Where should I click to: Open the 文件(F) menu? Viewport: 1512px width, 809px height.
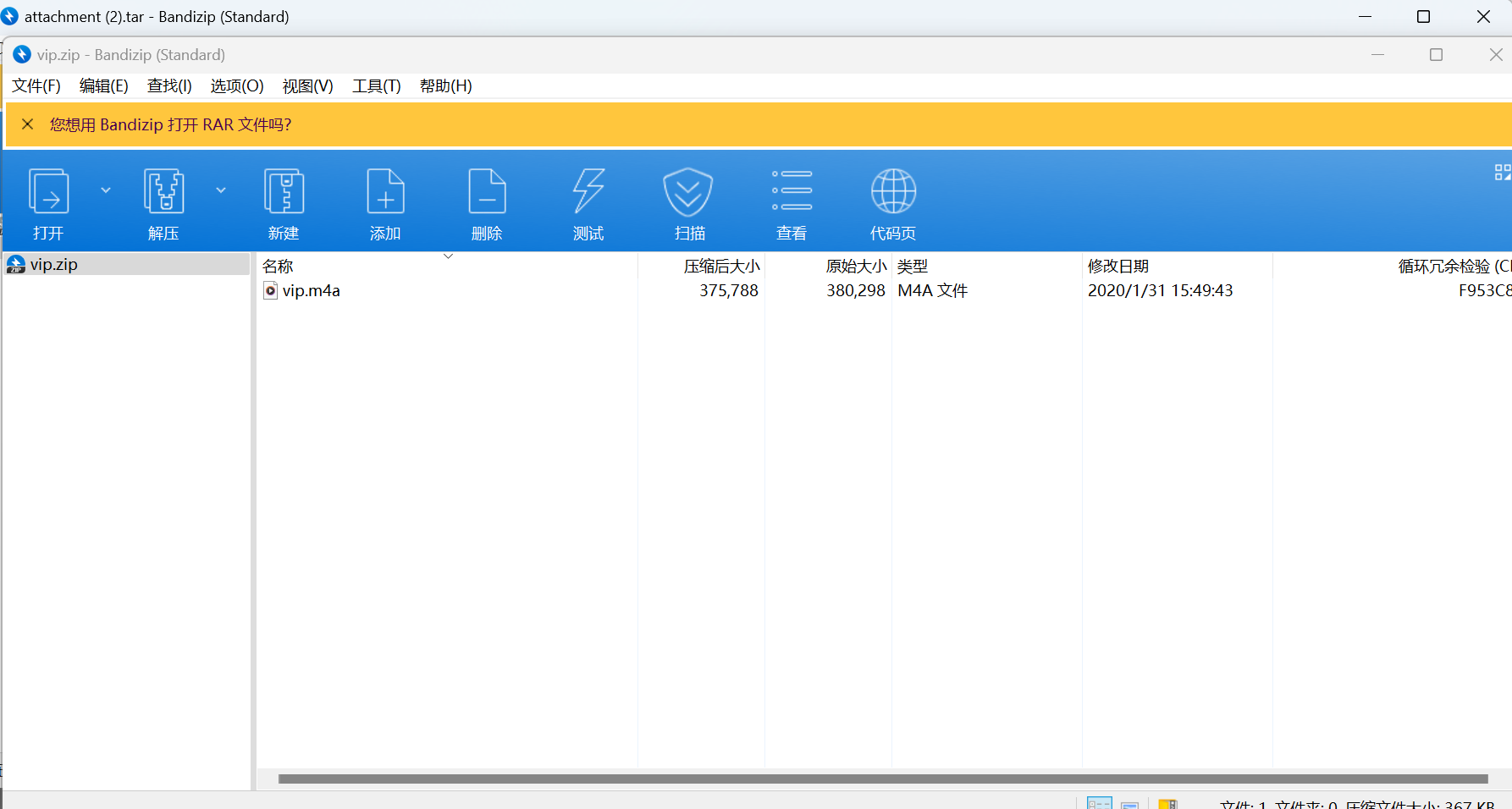[x=36, y=86]
